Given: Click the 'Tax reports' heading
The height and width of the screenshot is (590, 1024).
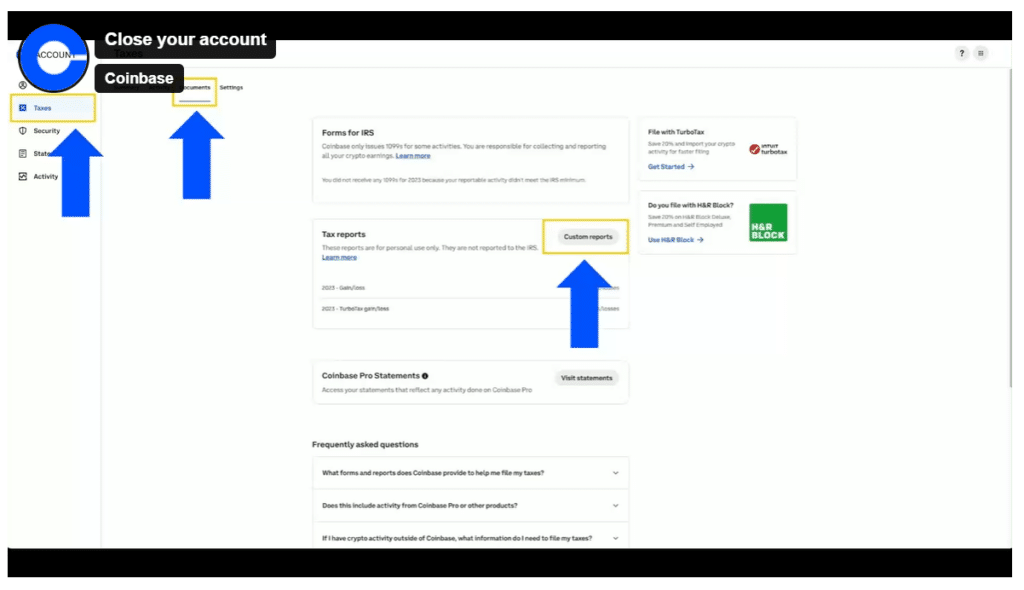Looking at the screenshot, I should 344,234.
